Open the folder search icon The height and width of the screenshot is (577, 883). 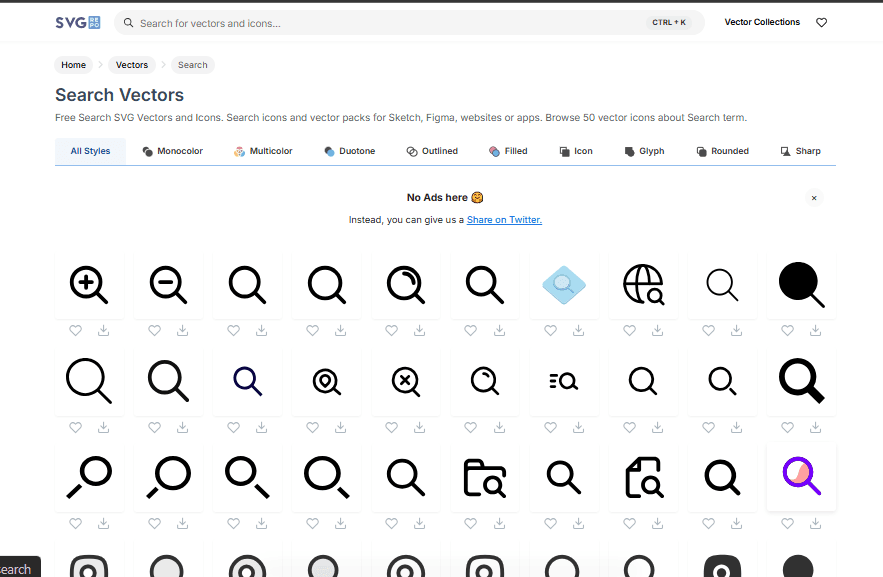[x=485, y=478]
